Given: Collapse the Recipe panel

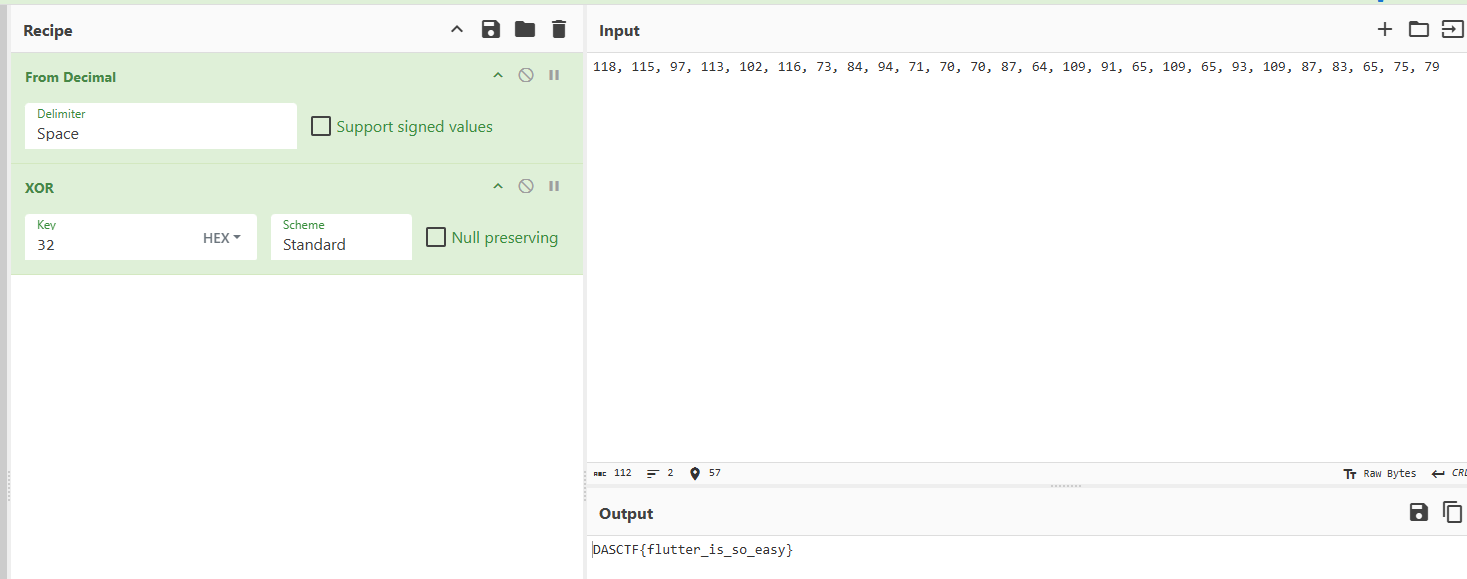Looking at the screenshot, I should point(457,30).
